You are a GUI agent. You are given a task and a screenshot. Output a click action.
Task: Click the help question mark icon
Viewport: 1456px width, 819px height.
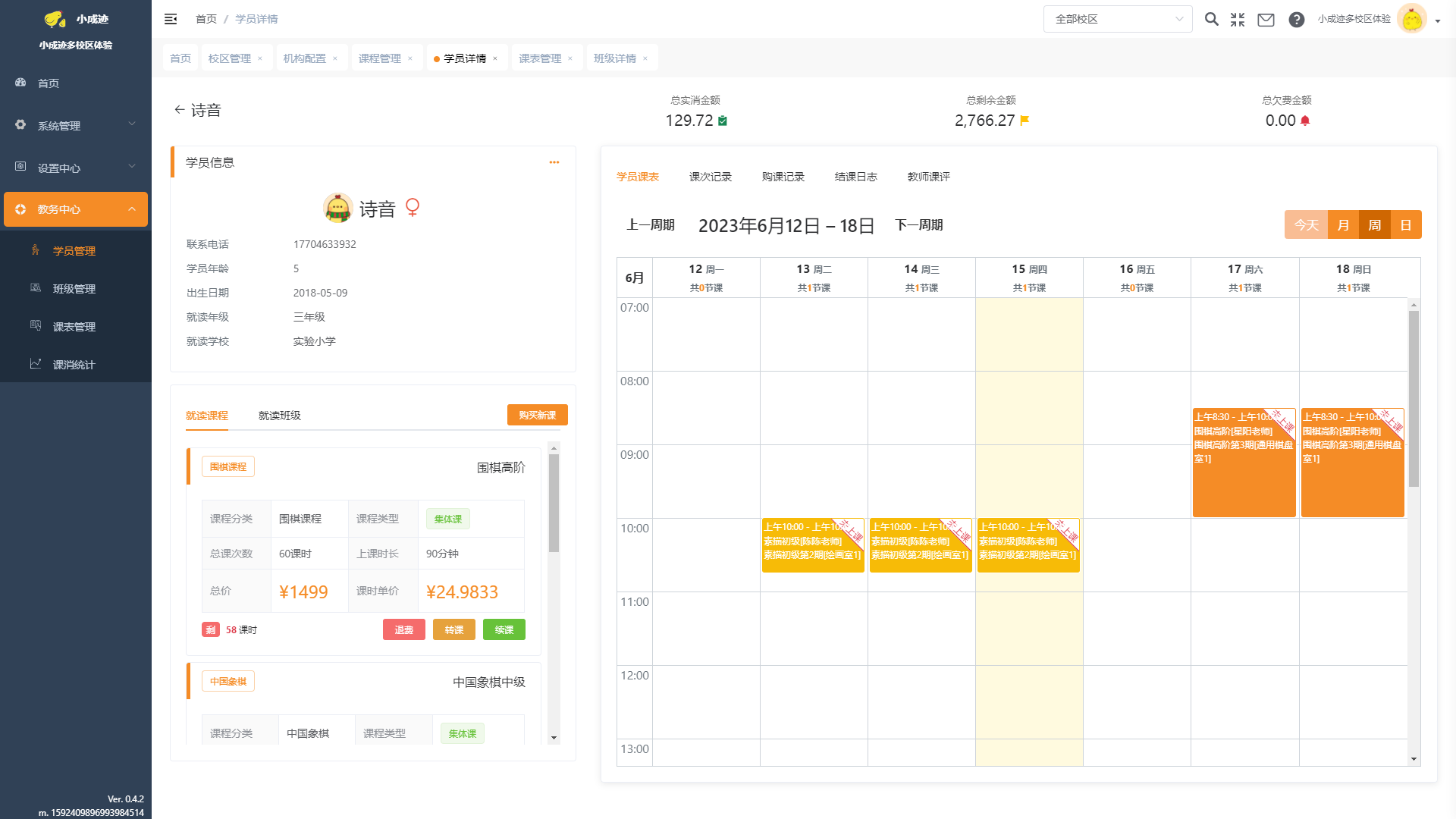click(1297, 20)
